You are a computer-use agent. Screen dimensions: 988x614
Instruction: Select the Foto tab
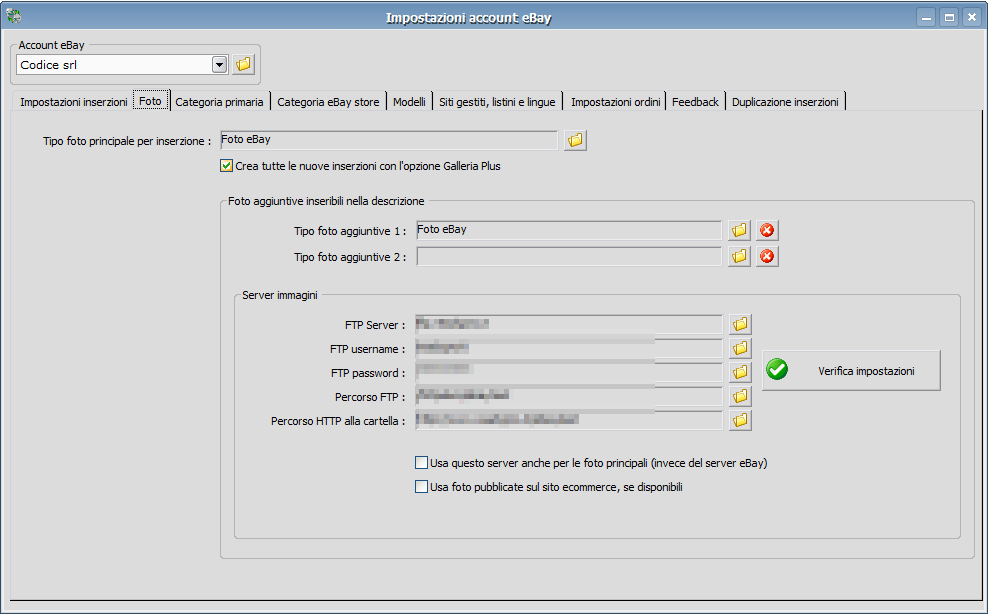coord(151,101)
